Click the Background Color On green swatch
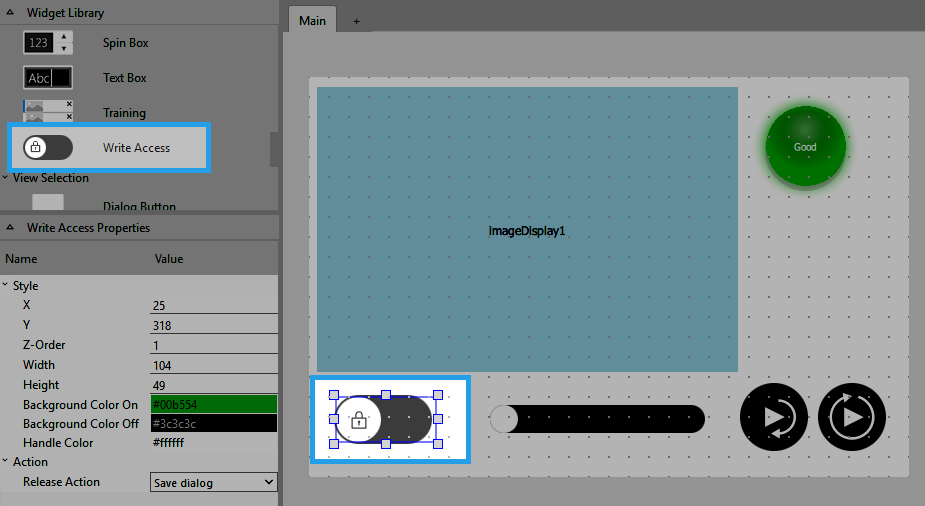 coord(213,405)
